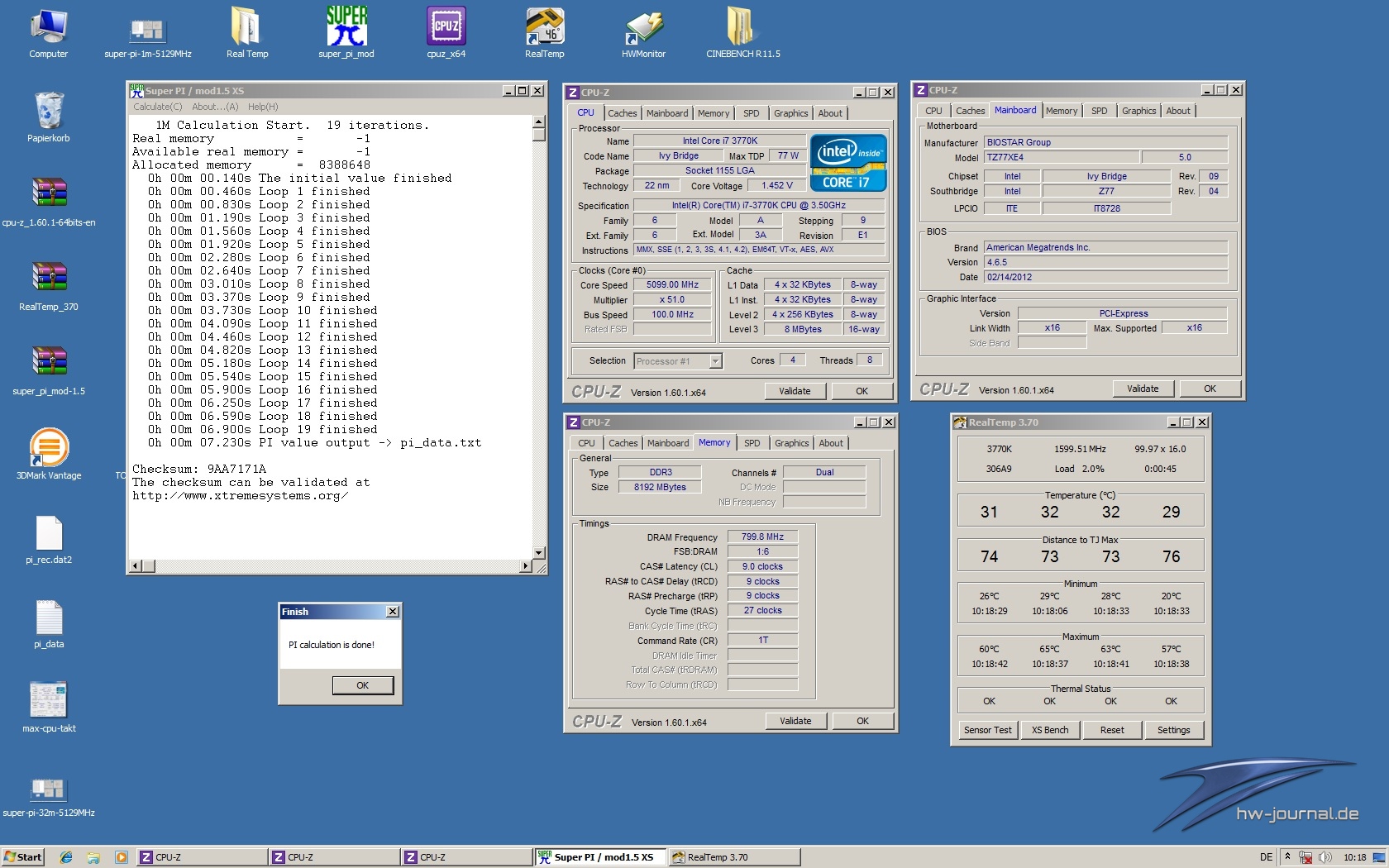1389x868 pixels.
Task: Open RealTemp_370 archive icon
Action: [48, 286]
